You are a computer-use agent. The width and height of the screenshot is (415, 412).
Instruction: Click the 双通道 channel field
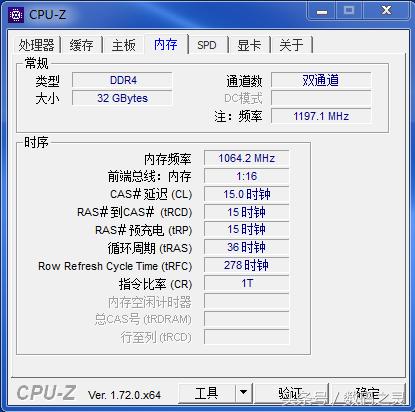321,80
